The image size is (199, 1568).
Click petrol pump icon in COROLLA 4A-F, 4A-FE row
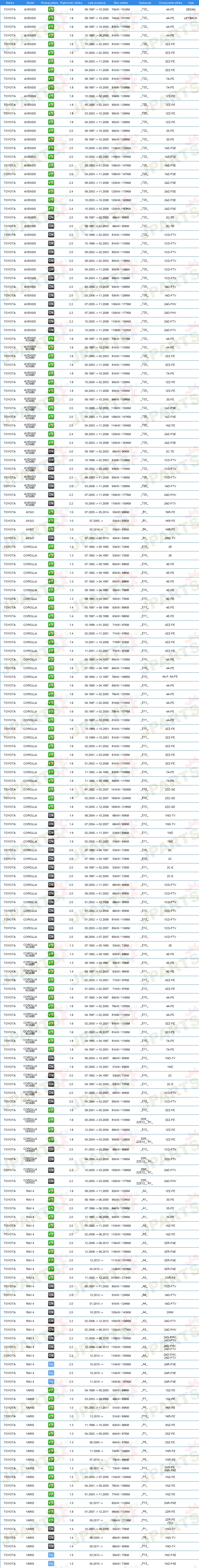pos(51,677)
